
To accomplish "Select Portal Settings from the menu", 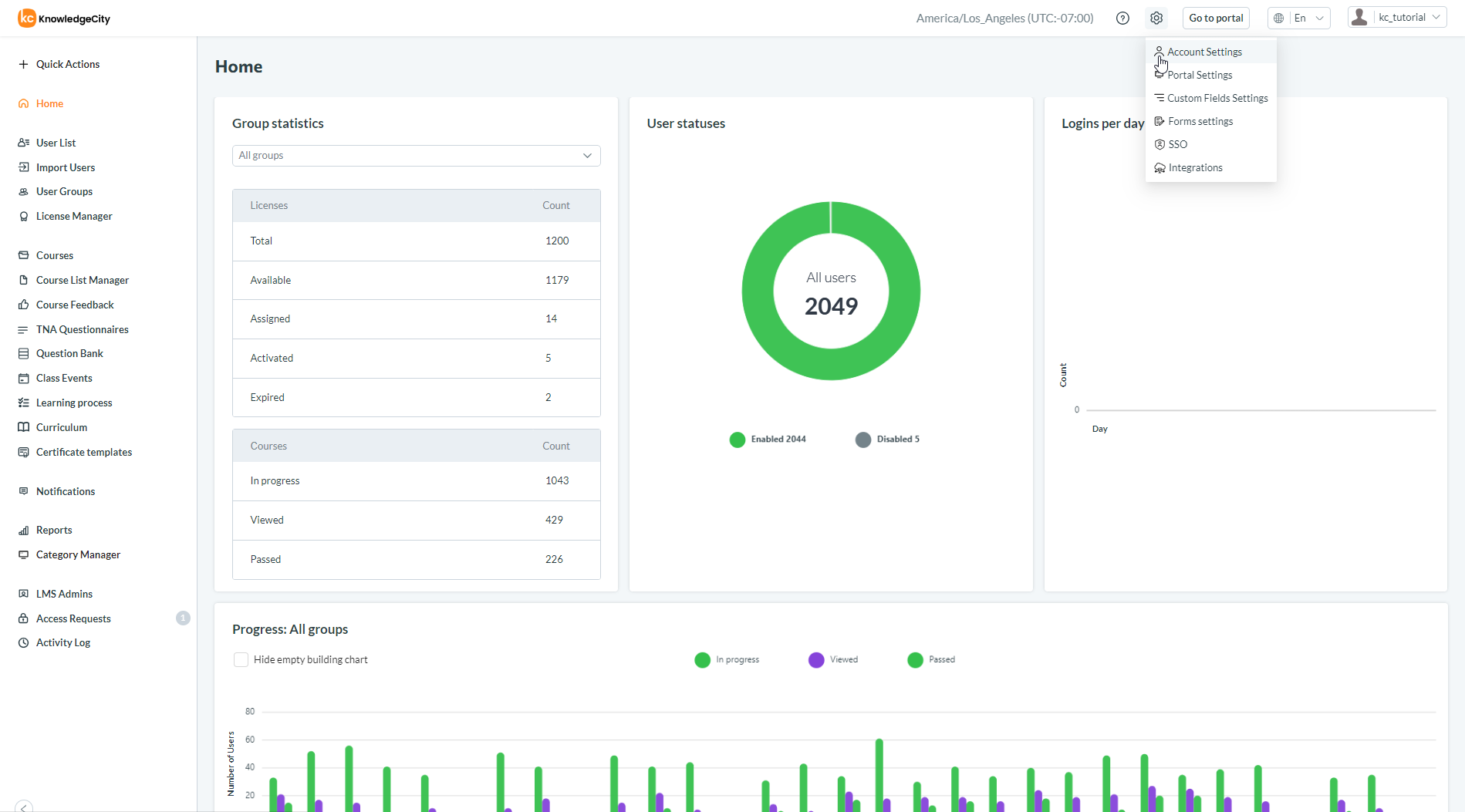I will click(x=1199, y=75).
